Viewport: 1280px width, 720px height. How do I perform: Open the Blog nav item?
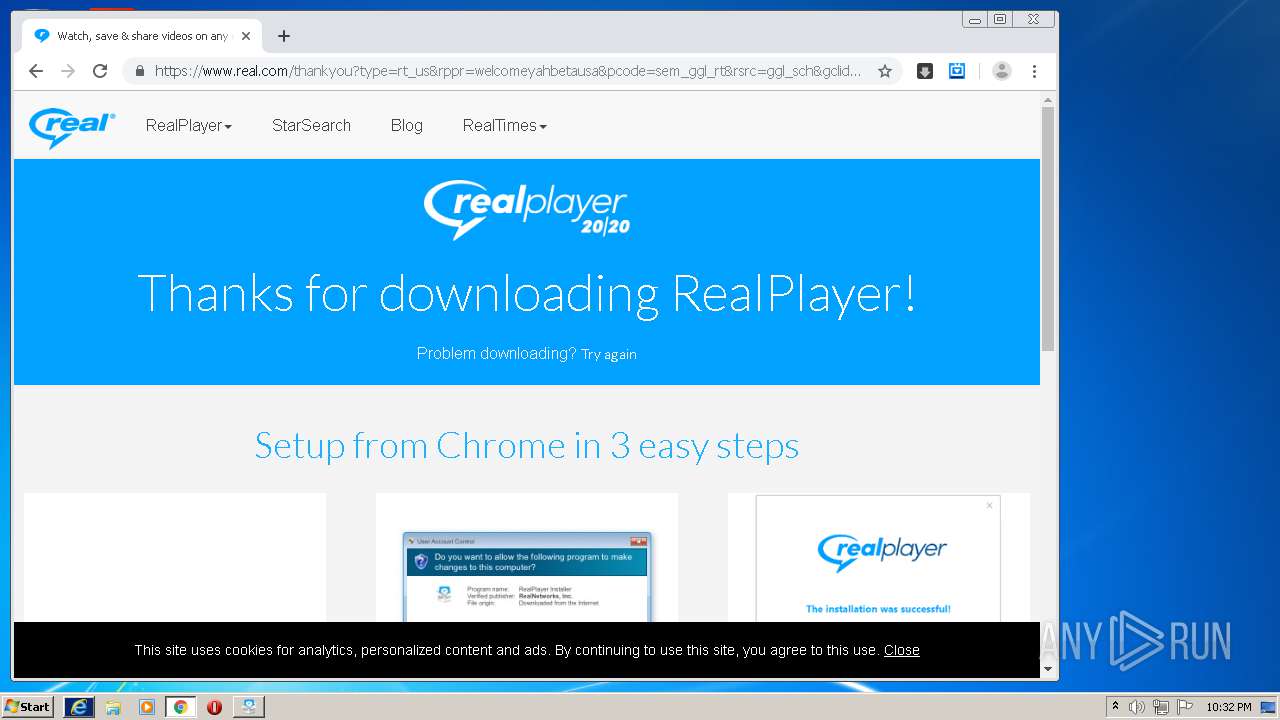tap(407, 126)
